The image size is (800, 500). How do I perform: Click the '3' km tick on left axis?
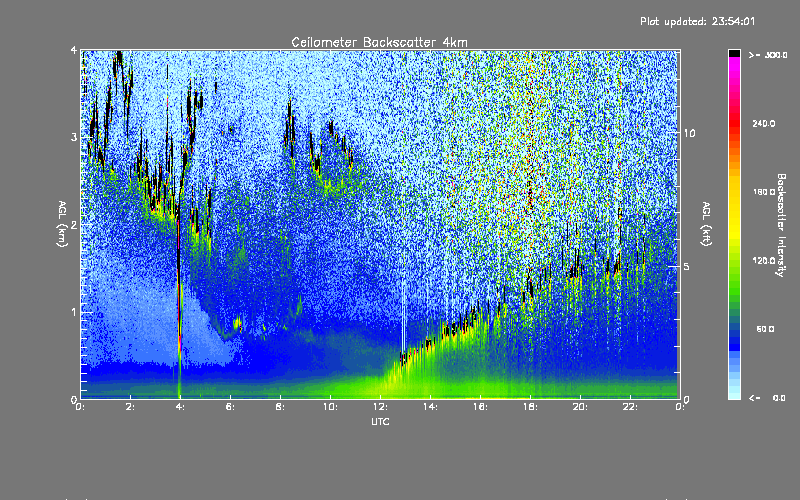[74, 137]
